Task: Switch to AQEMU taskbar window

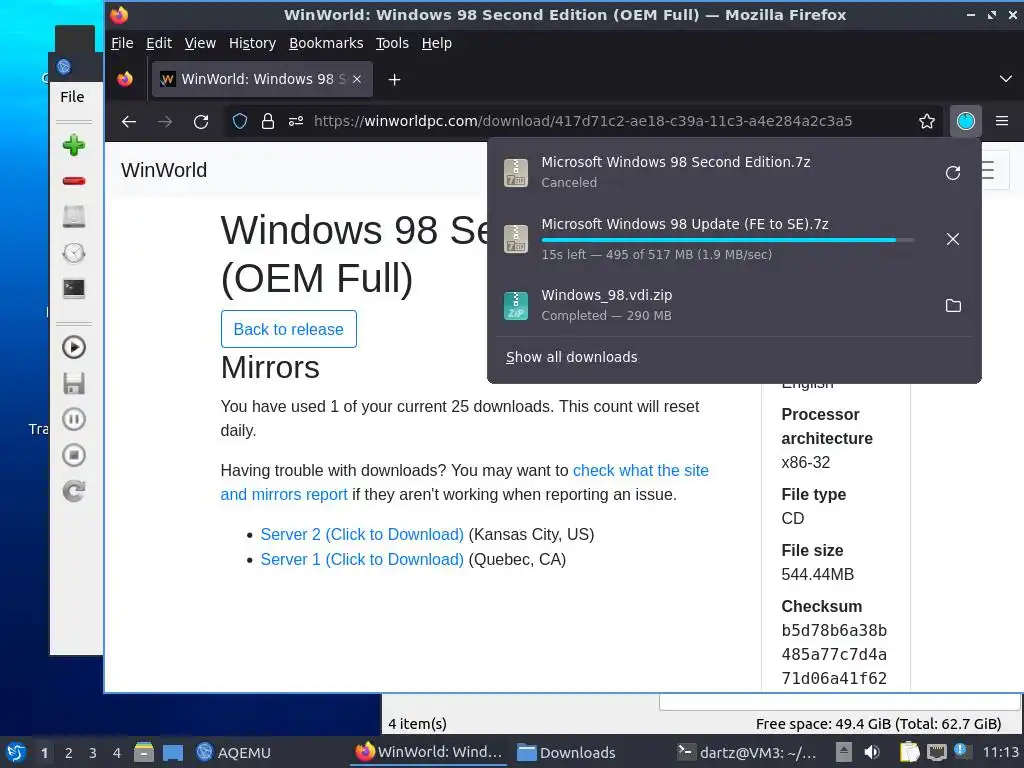Action: click(234, 752)
